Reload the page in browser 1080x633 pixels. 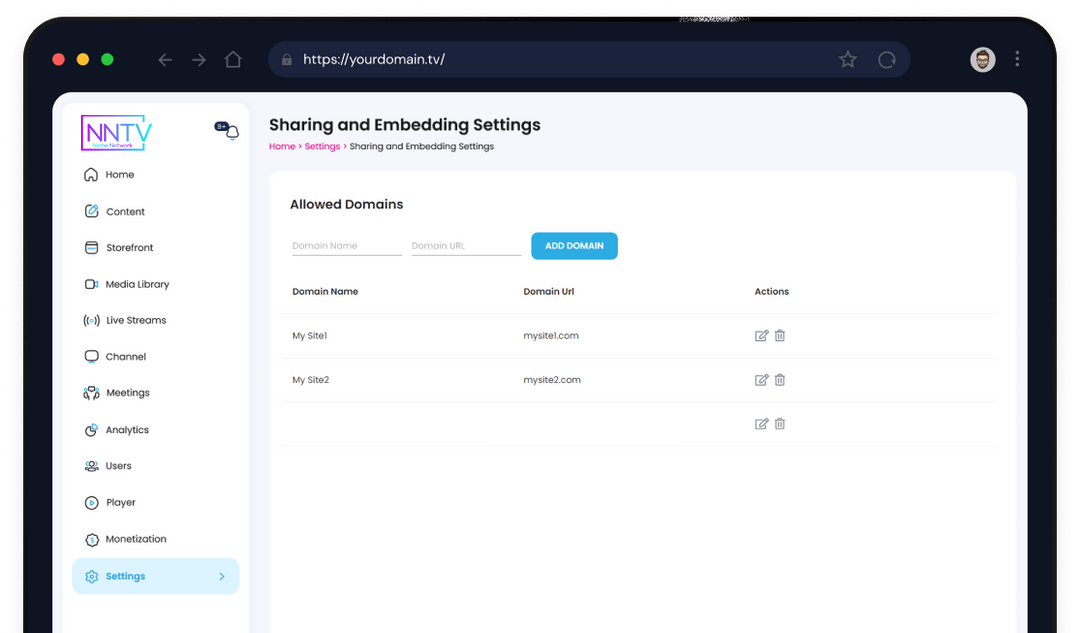[x=886, y=60]
